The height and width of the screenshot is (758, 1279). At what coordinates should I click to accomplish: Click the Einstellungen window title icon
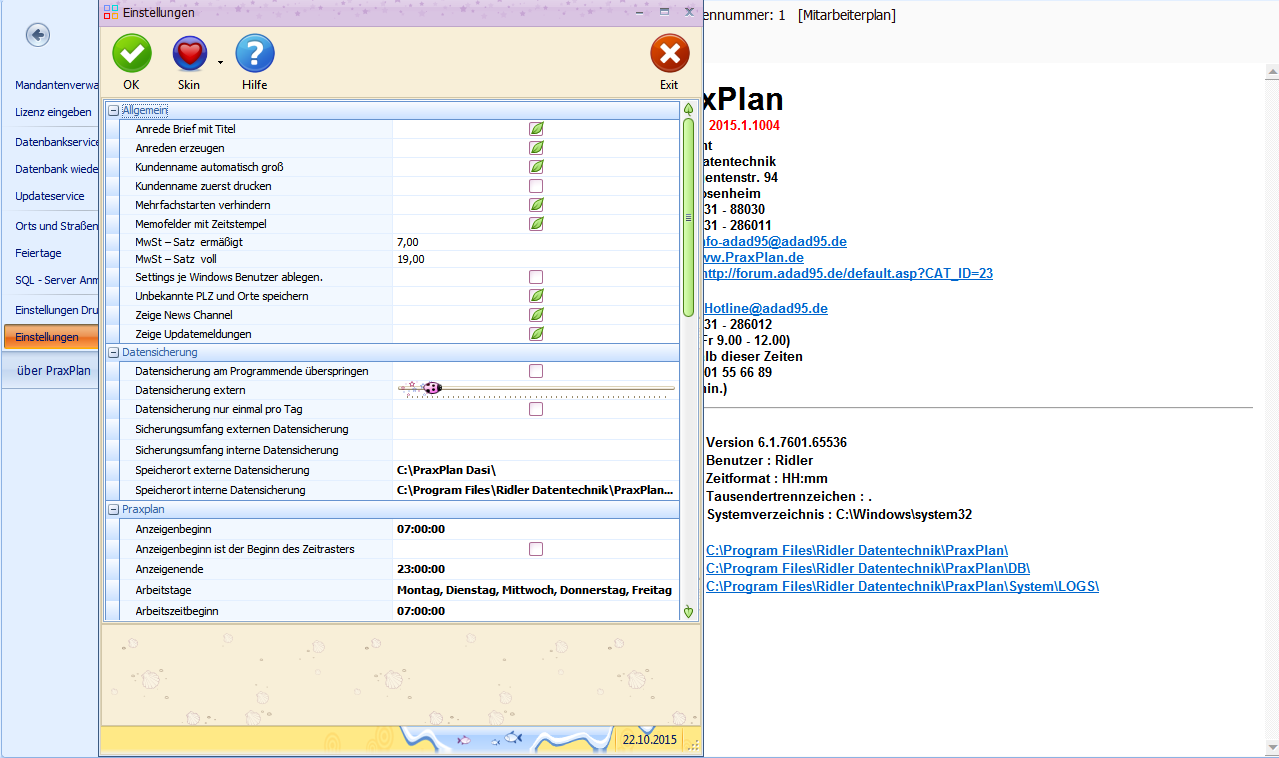pos(112,13)
